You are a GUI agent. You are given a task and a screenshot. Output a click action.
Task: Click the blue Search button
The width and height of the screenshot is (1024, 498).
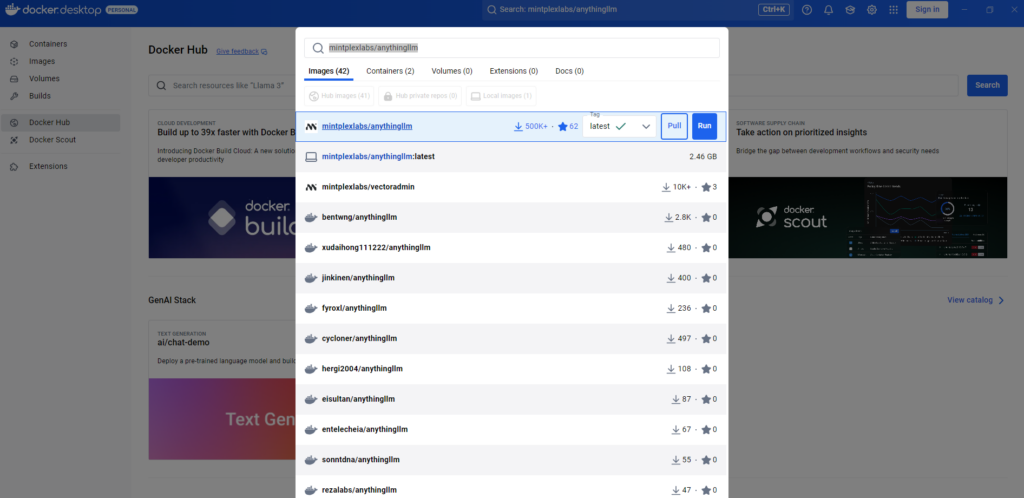987,86
